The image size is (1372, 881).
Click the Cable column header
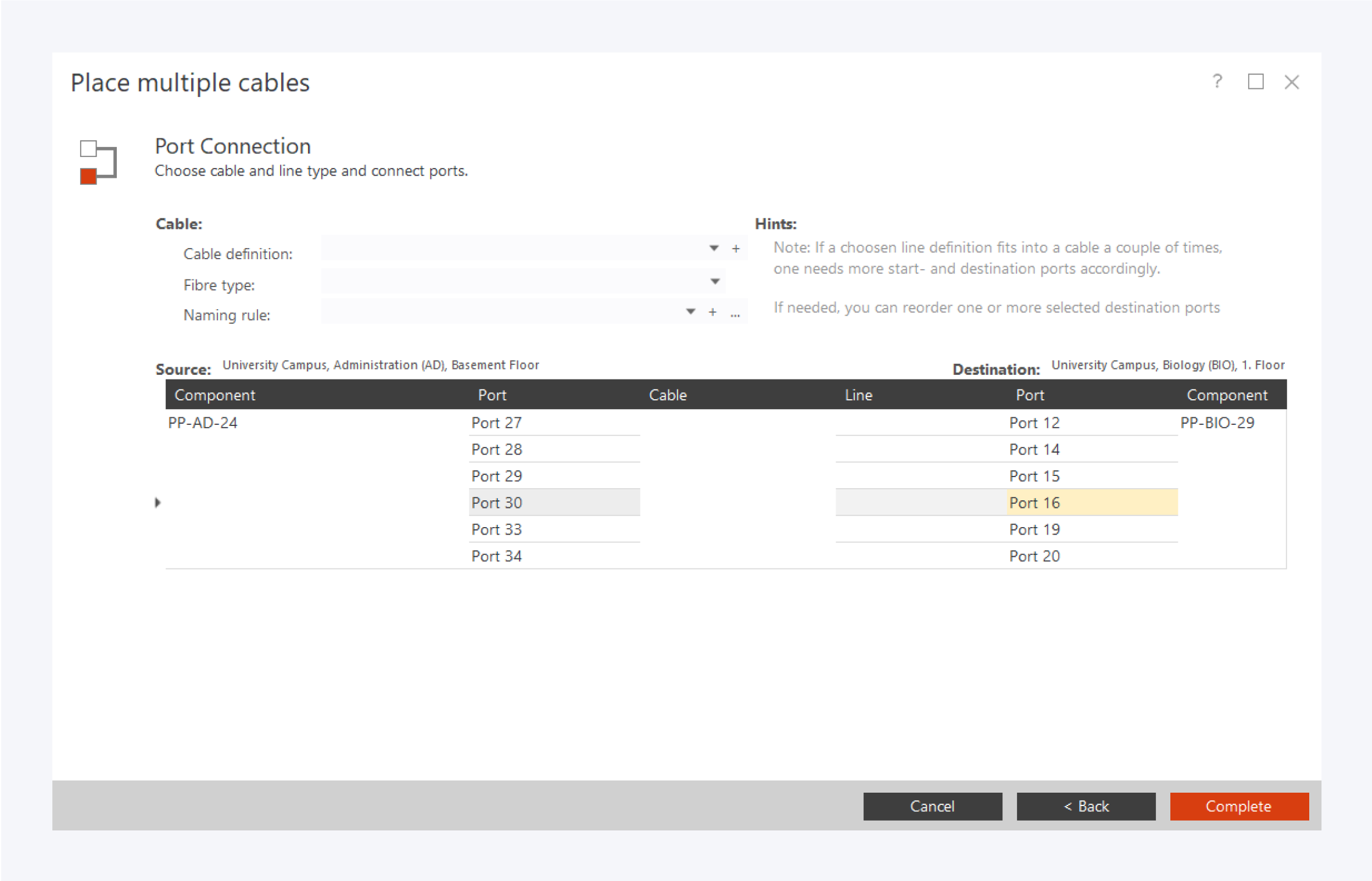pyautogui.click(x=667, y=395)
